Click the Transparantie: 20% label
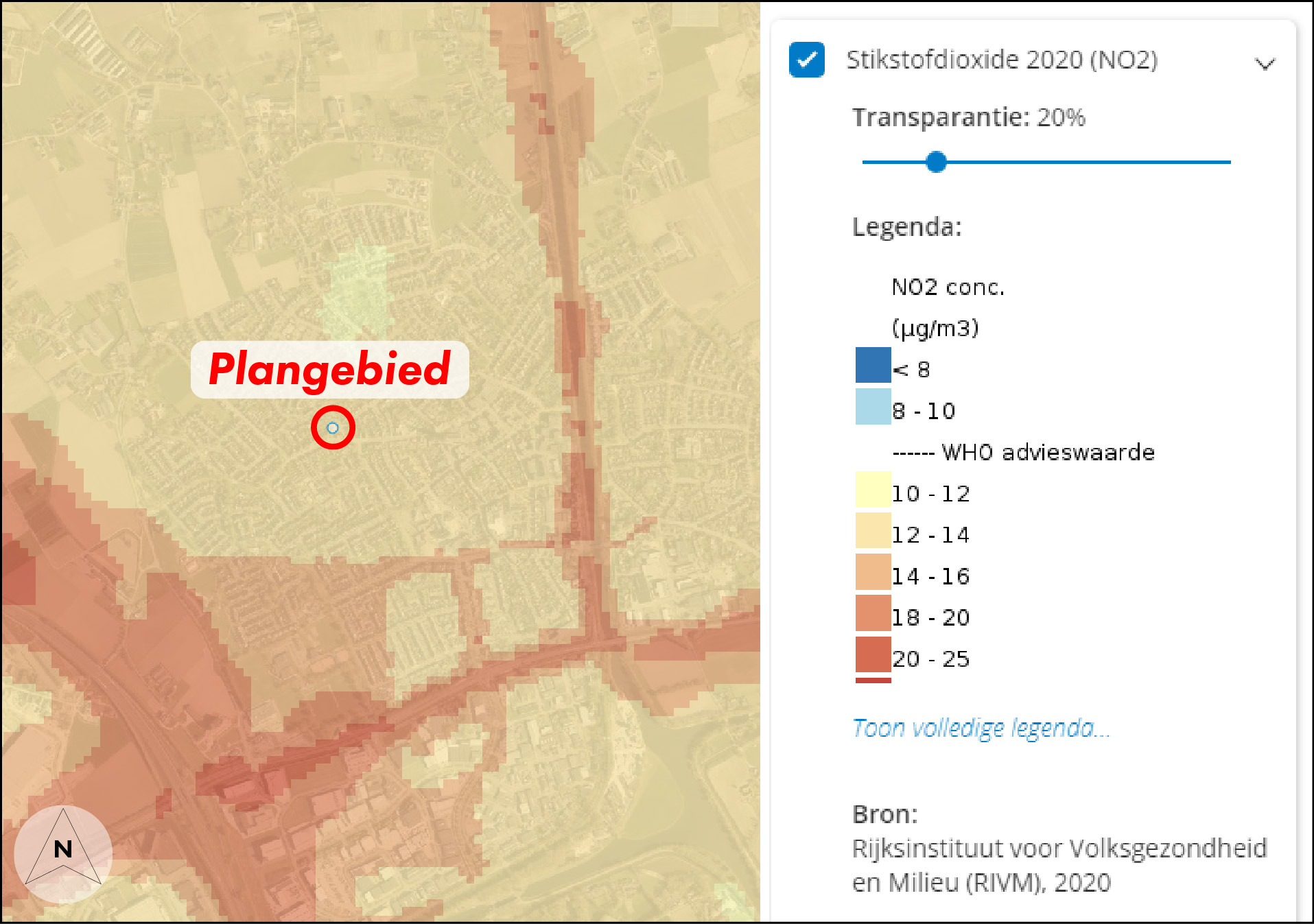The image size is (1314, 924). tap(968, 117)
